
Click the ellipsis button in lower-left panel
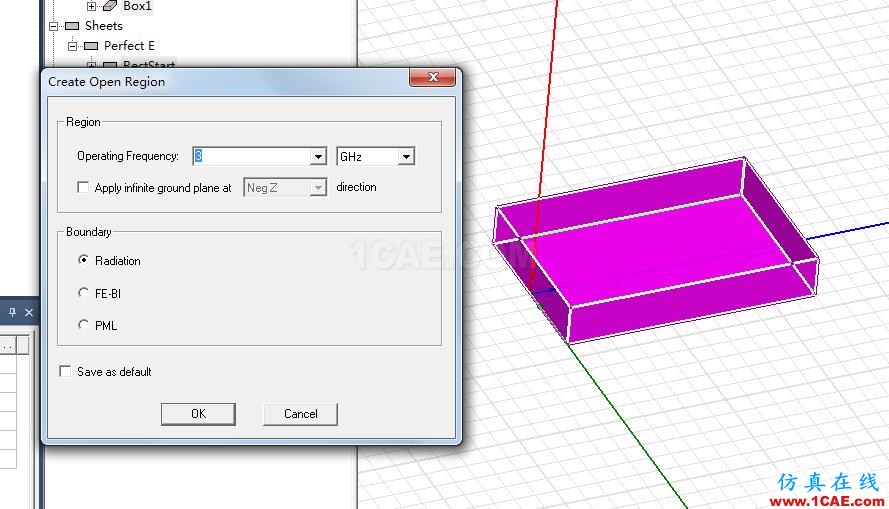[x=7, y=345]
